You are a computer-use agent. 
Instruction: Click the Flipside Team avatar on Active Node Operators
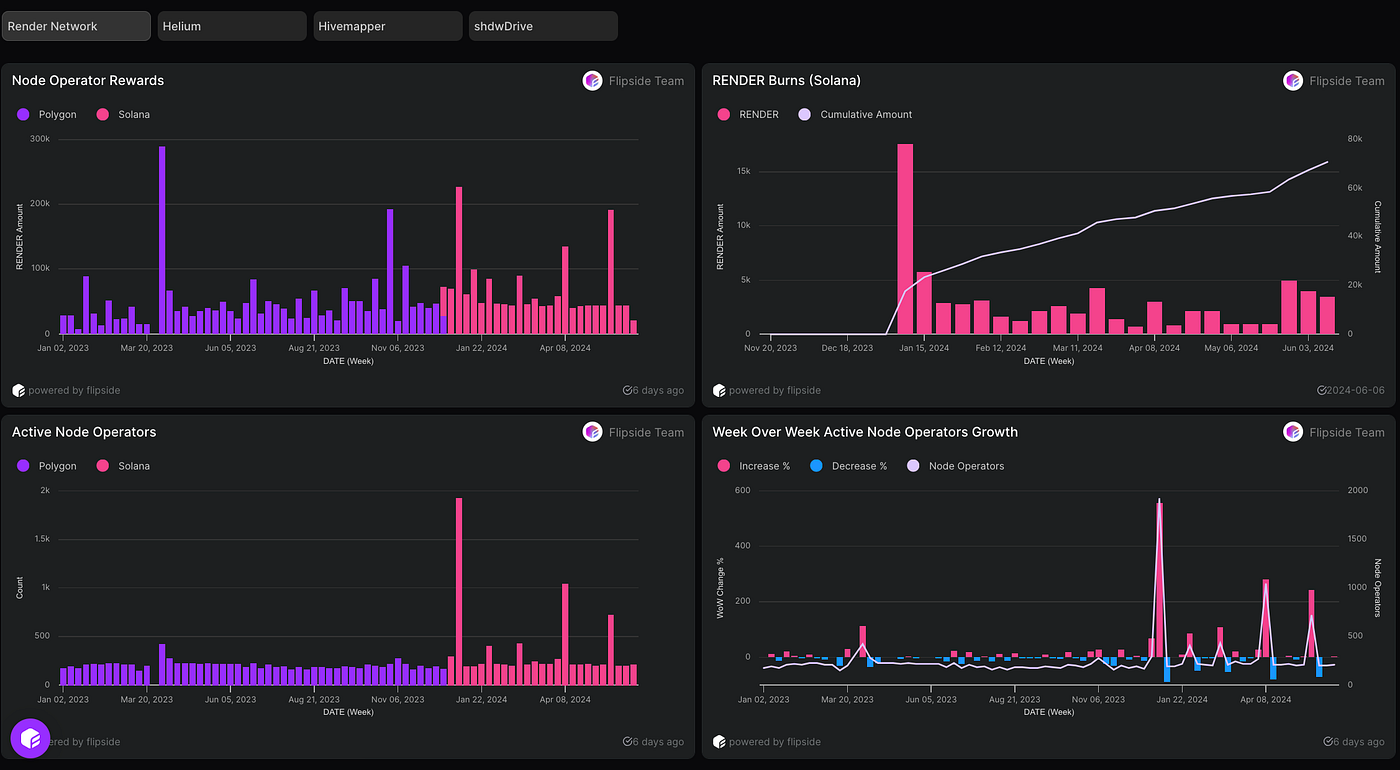[x=592, y=432]
